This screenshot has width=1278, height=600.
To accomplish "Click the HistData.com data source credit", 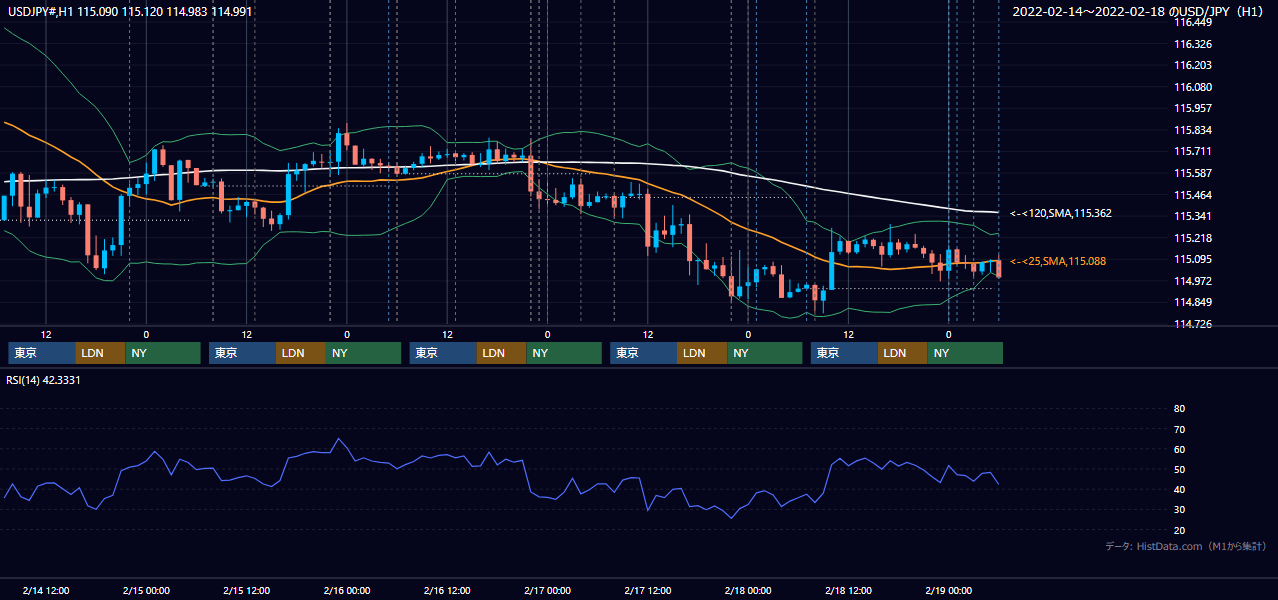I will pyautogui.click(x=1186, y=547).
